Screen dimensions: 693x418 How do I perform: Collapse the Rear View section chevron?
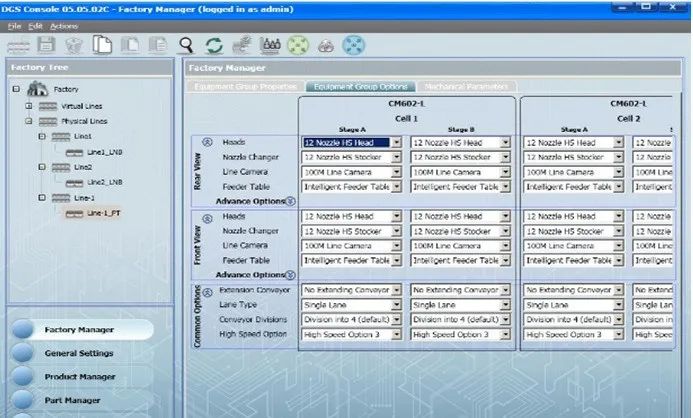207,143
